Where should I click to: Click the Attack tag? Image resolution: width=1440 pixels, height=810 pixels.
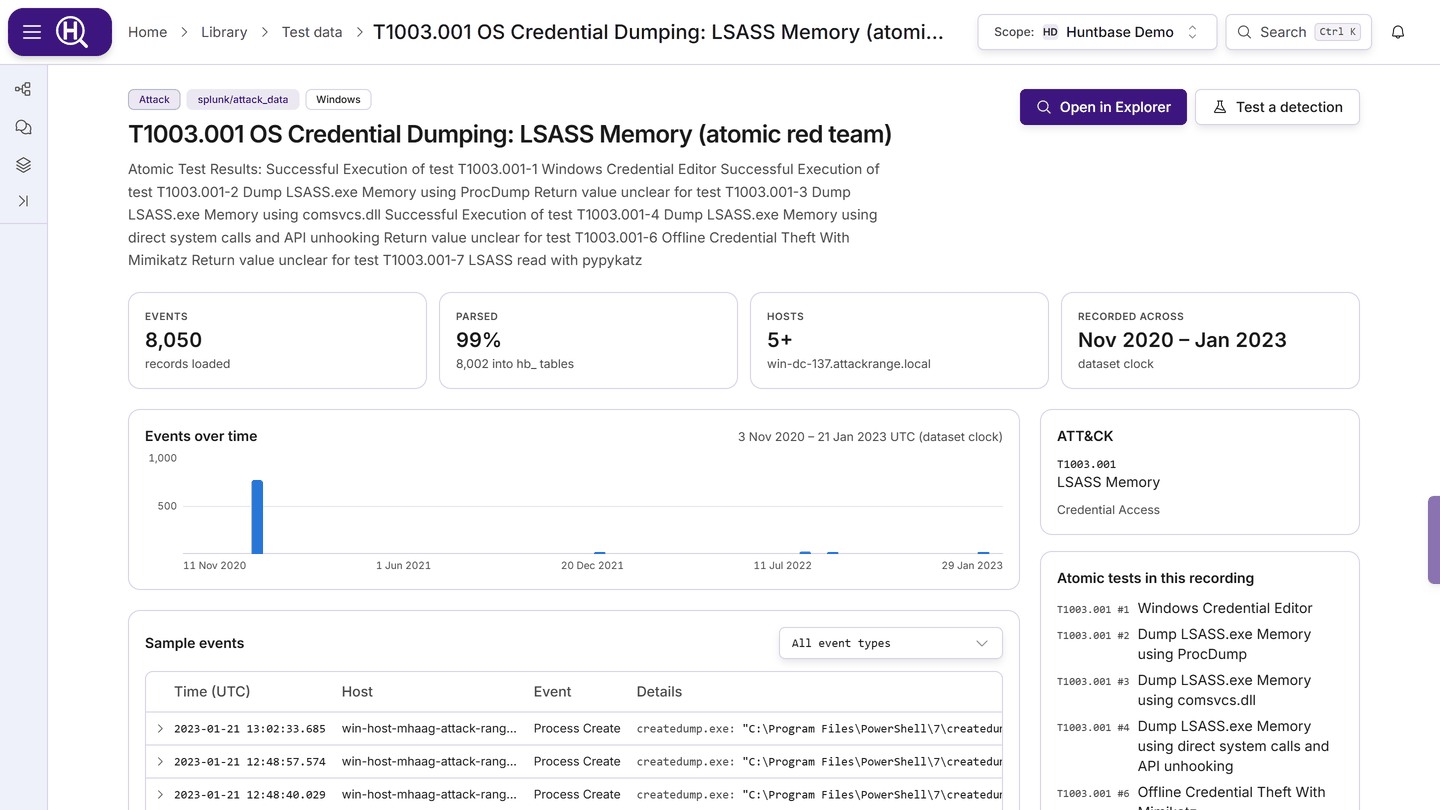[x=154, y=99]
